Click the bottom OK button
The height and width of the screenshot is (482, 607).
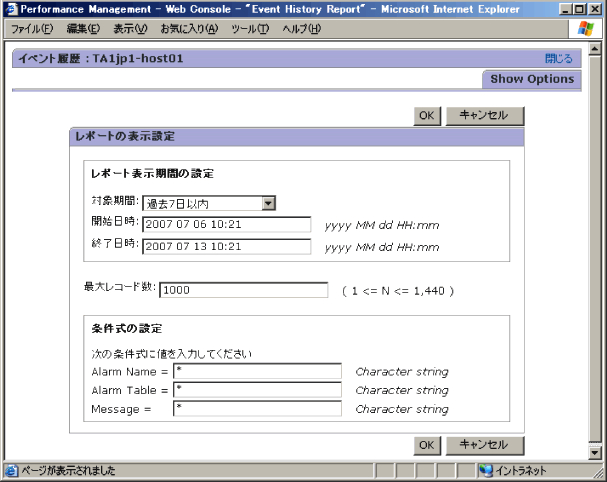pos(427,445)
